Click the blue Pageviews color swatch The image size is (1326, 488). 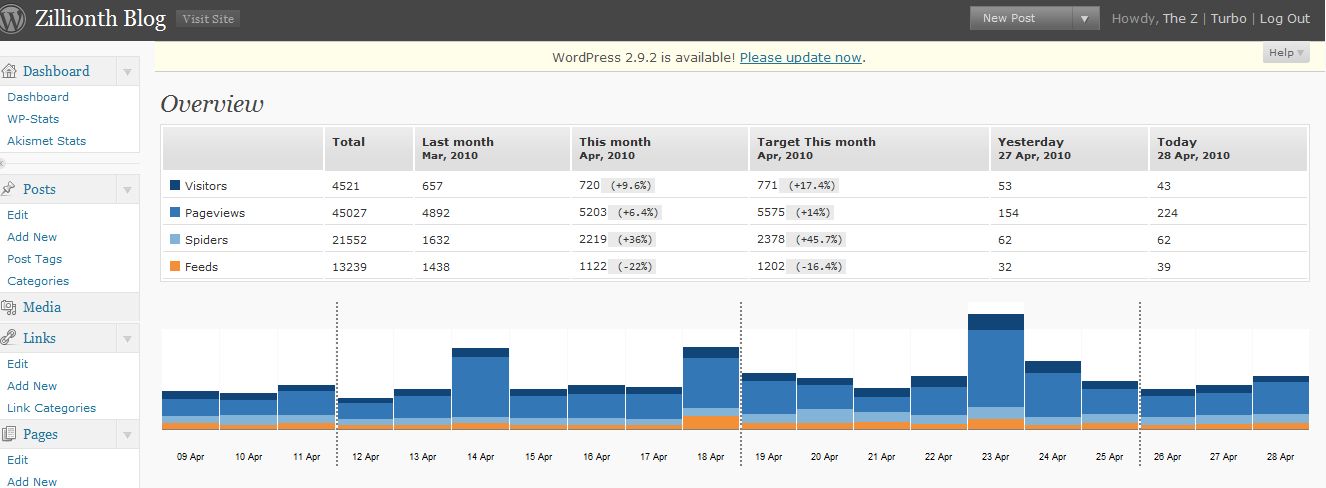point(175,212)
